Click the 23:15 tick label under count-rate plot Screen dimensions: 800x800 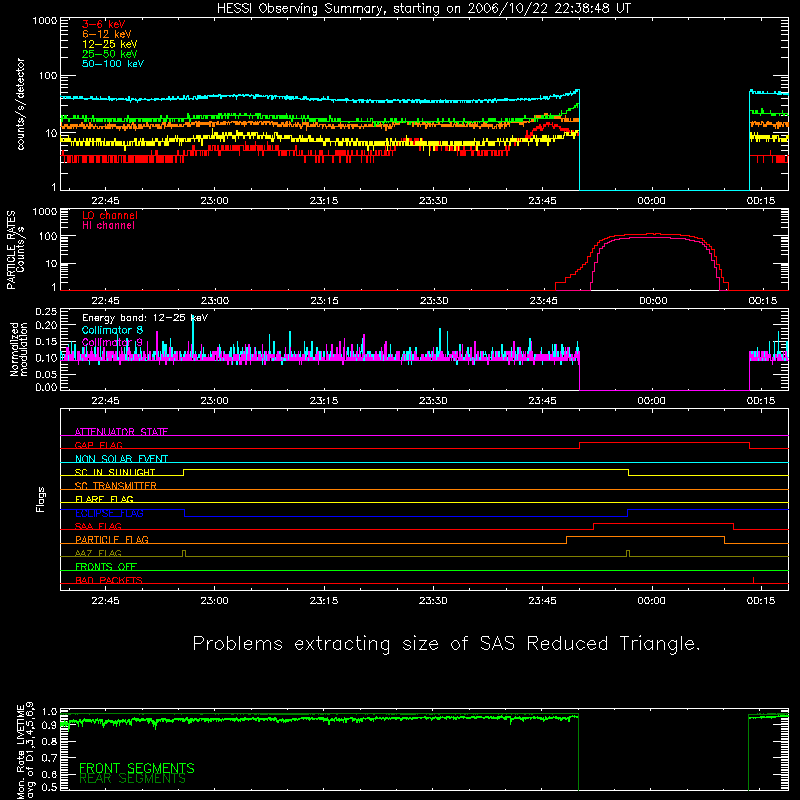[323, 201]
